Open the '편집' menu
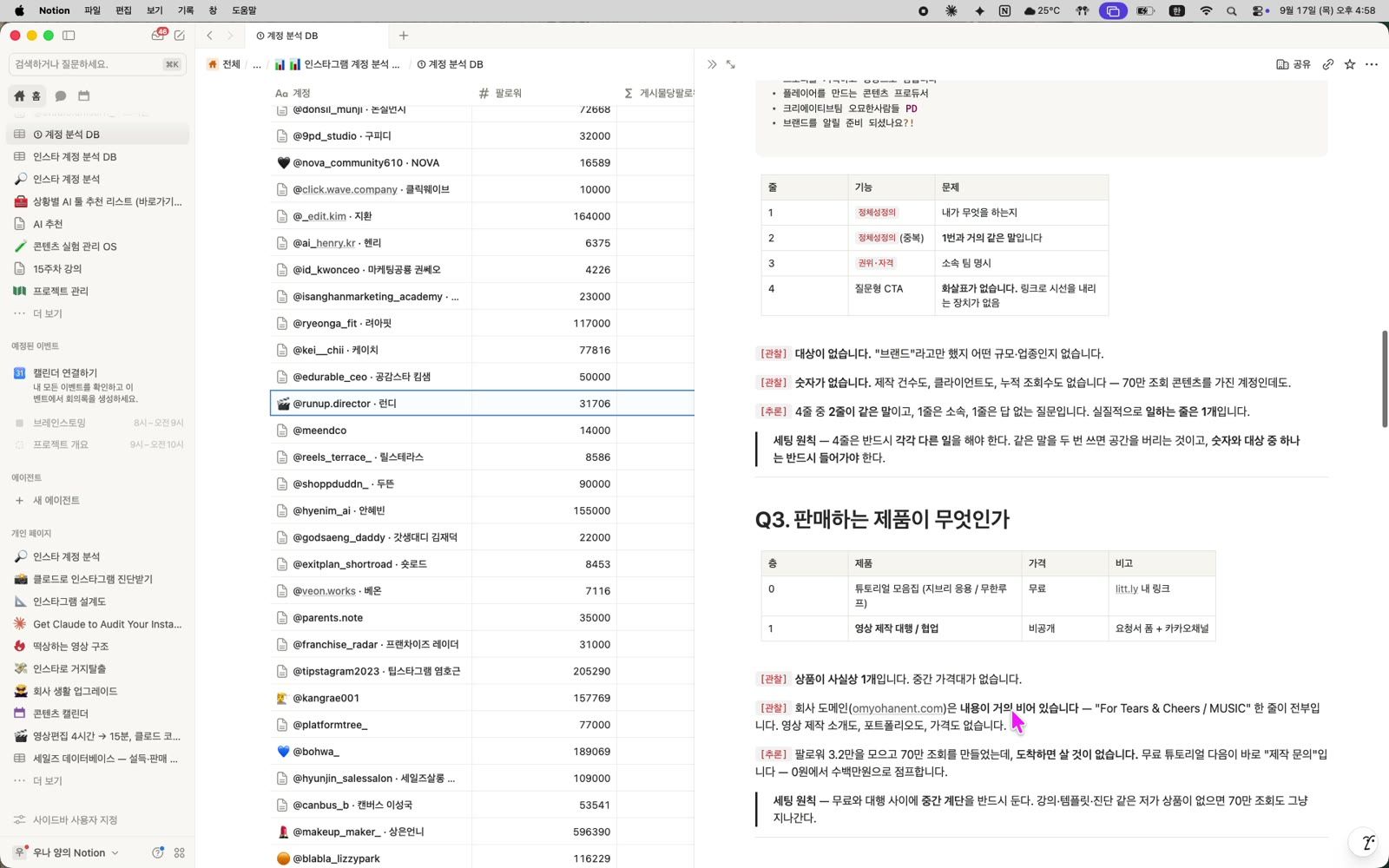The width and height of the screenshot is (1389, 868). pos(123,10)
